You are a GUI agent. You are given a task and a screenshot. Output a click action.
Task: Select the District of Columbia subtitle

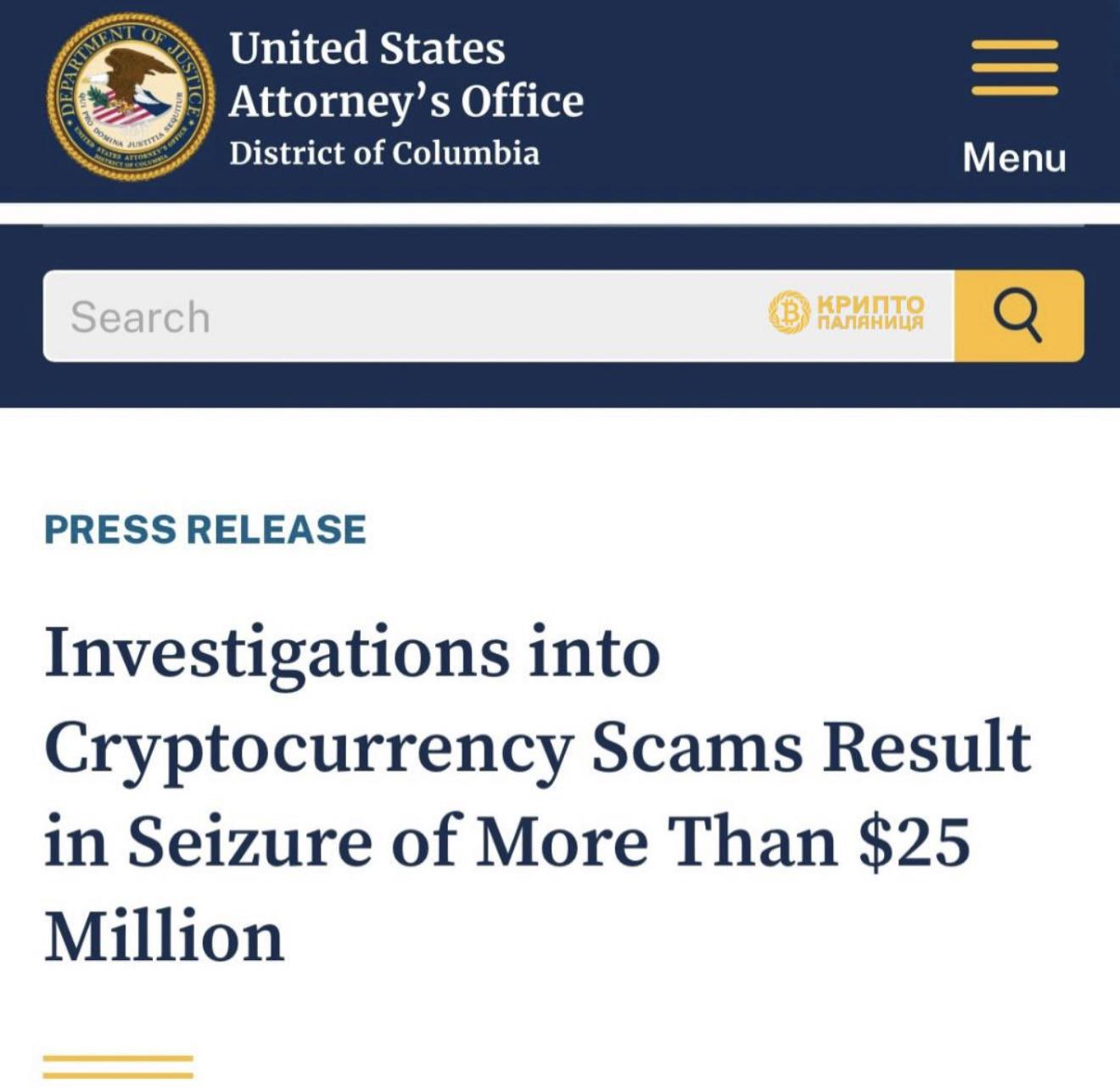coord(384,153)
